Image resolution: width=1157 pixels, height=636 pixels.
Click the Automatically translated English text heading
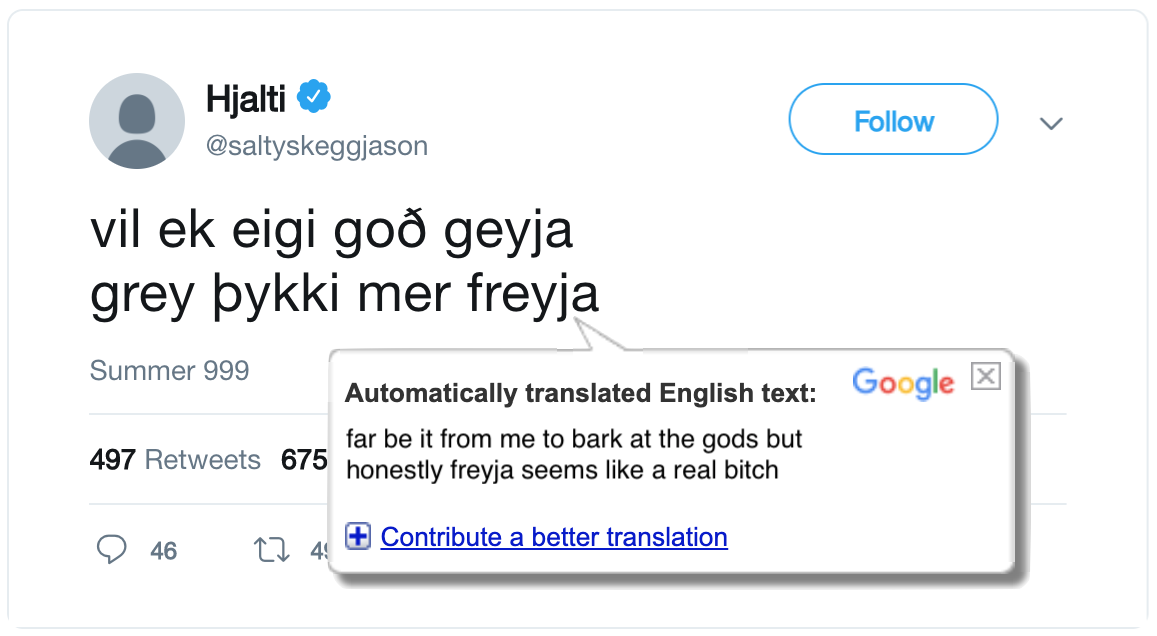point(581,393)
